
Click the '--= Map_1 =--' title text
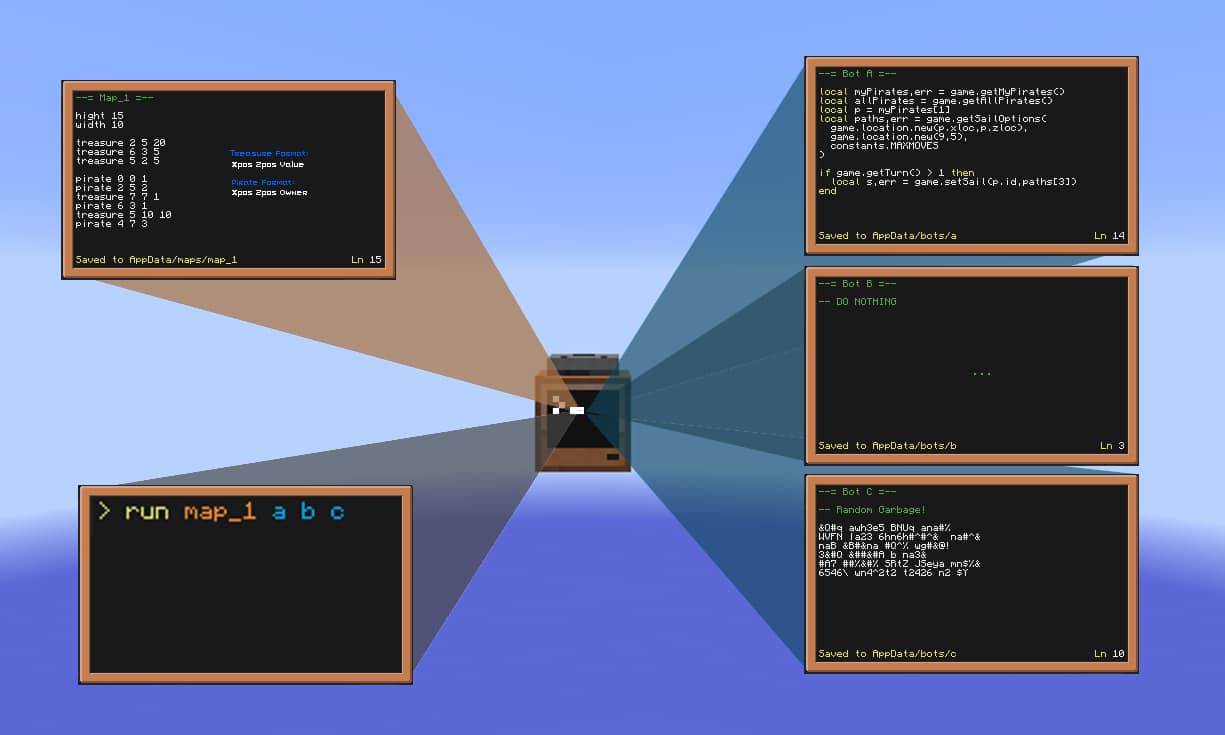point(113,98)
